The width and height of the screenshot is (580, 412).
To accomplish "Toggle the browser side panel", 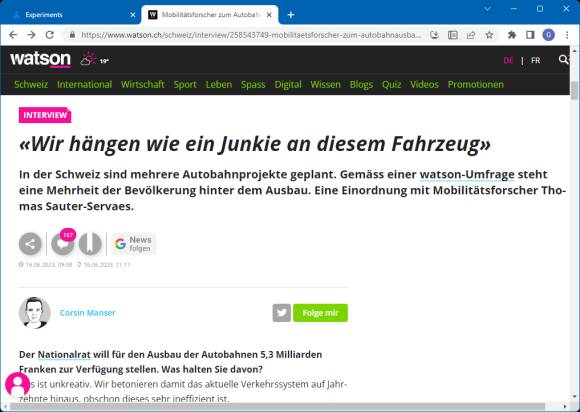I will click(x=530, y=35).
